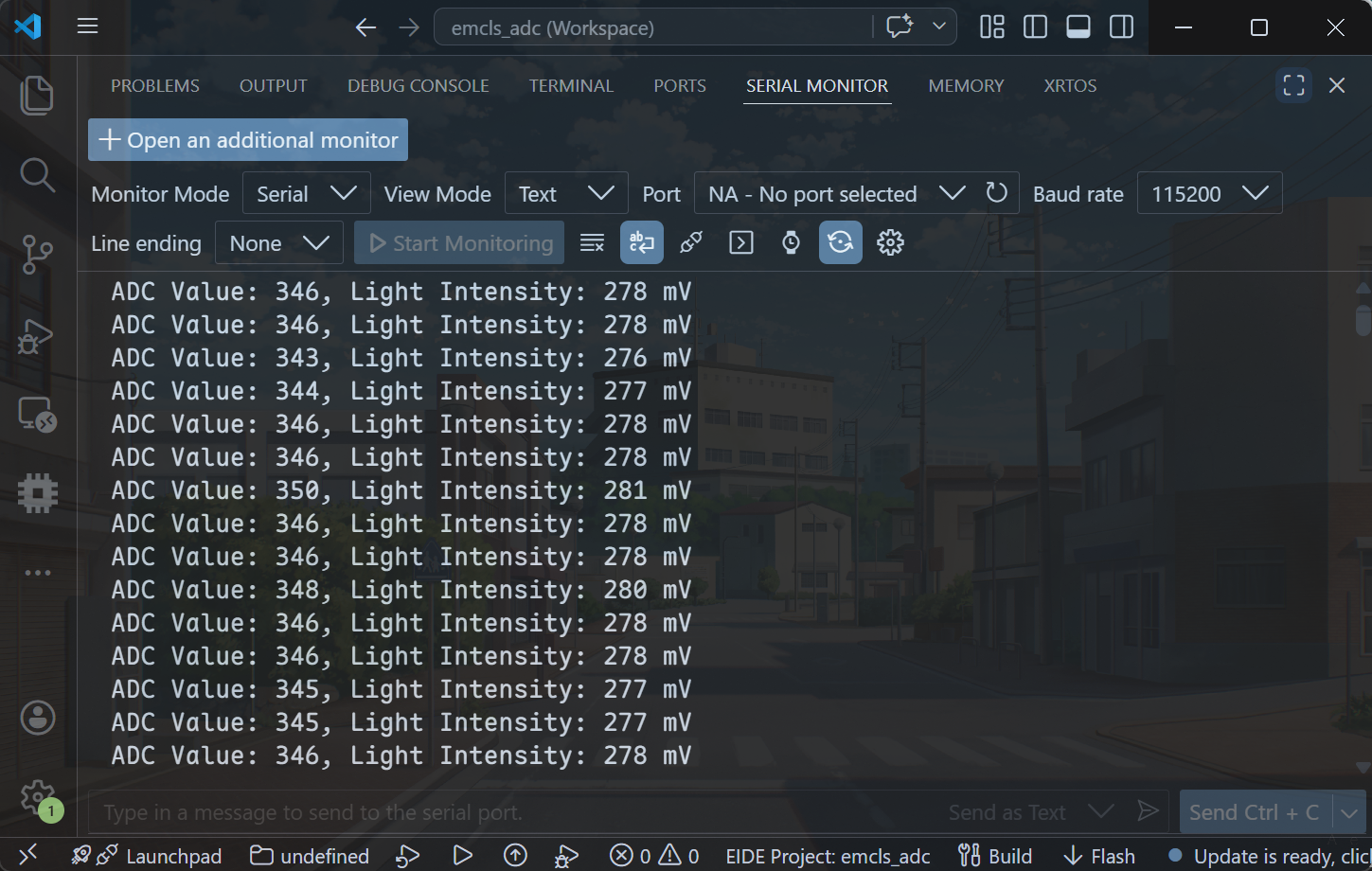Image resolution: width=1372 pixels, height=871 pixels.
Task: Toggle the plug connection icon
Action: pyautogui.click(x=691, y=243)
